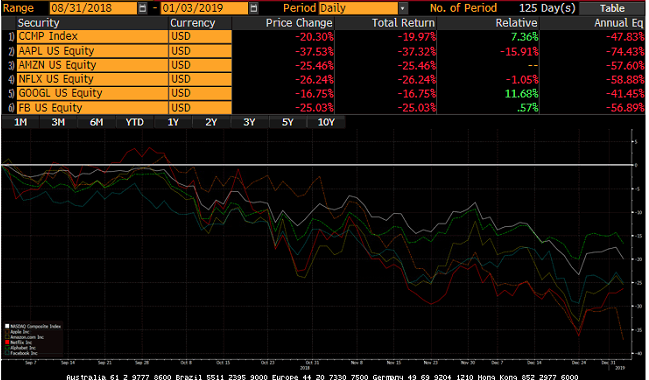The image size is (649, 380).
Task: Select the -25.46% price change for AMZN
Action: tap(314, 65)
